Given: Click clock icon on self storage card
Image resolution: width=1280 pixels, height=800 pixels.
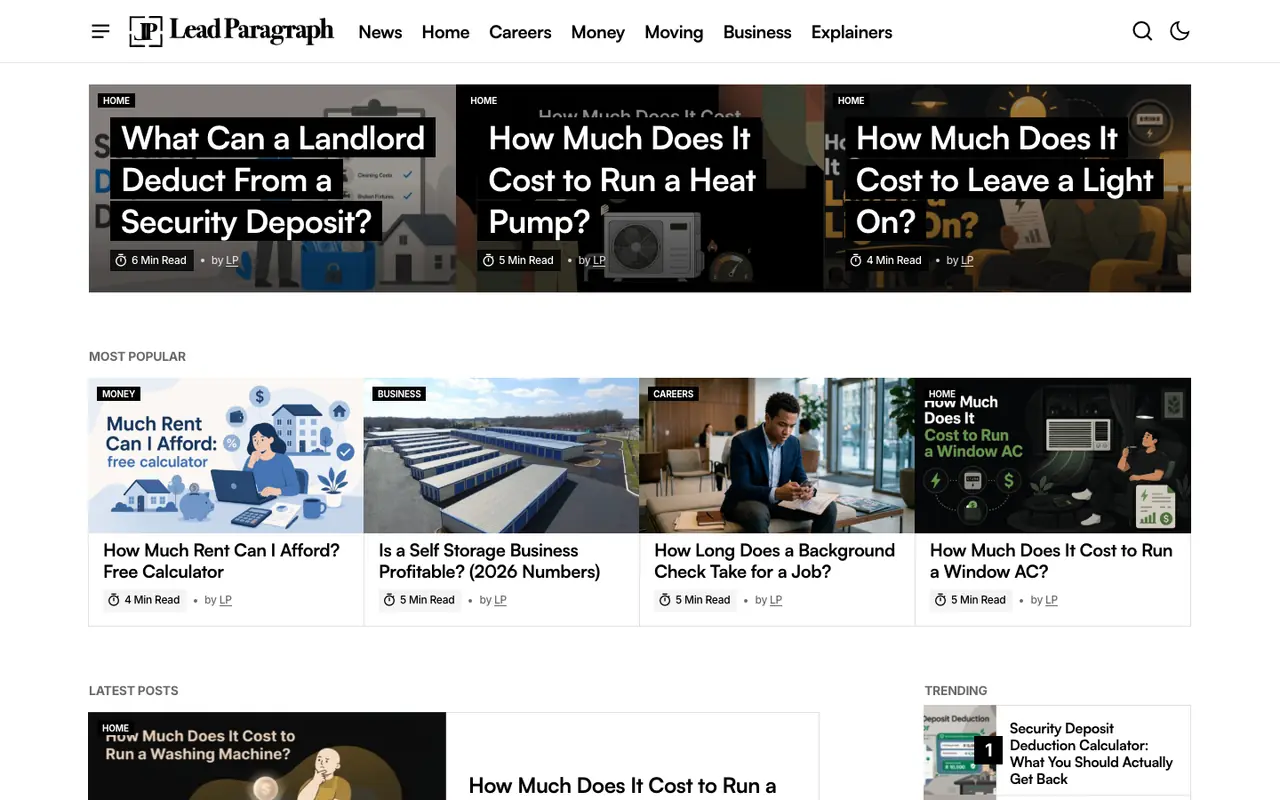Looking at the screenshot, I should (389, 600).
